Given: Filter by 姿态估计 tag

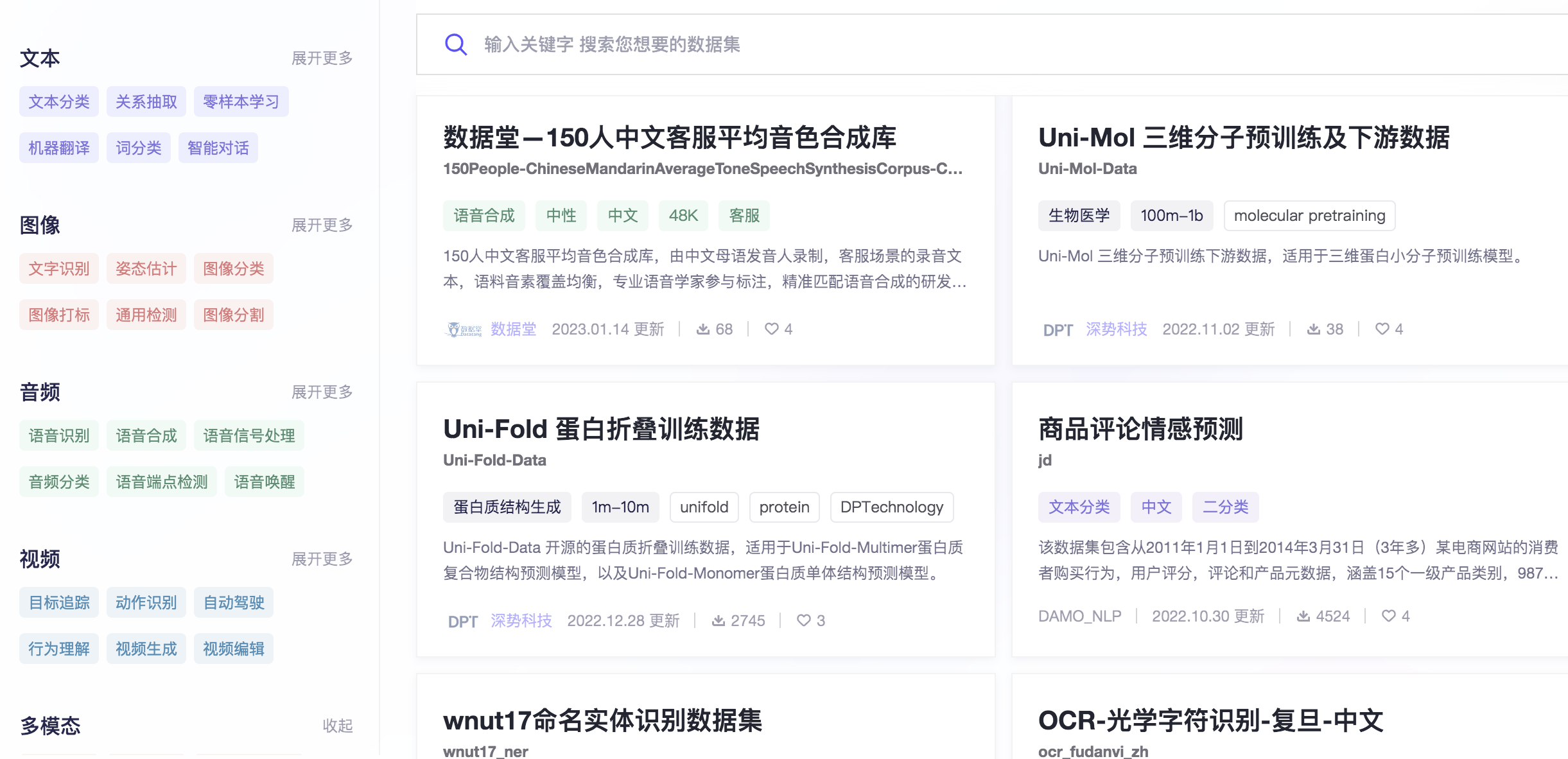Looking at the screenshot, I should [x=146, y=268].
